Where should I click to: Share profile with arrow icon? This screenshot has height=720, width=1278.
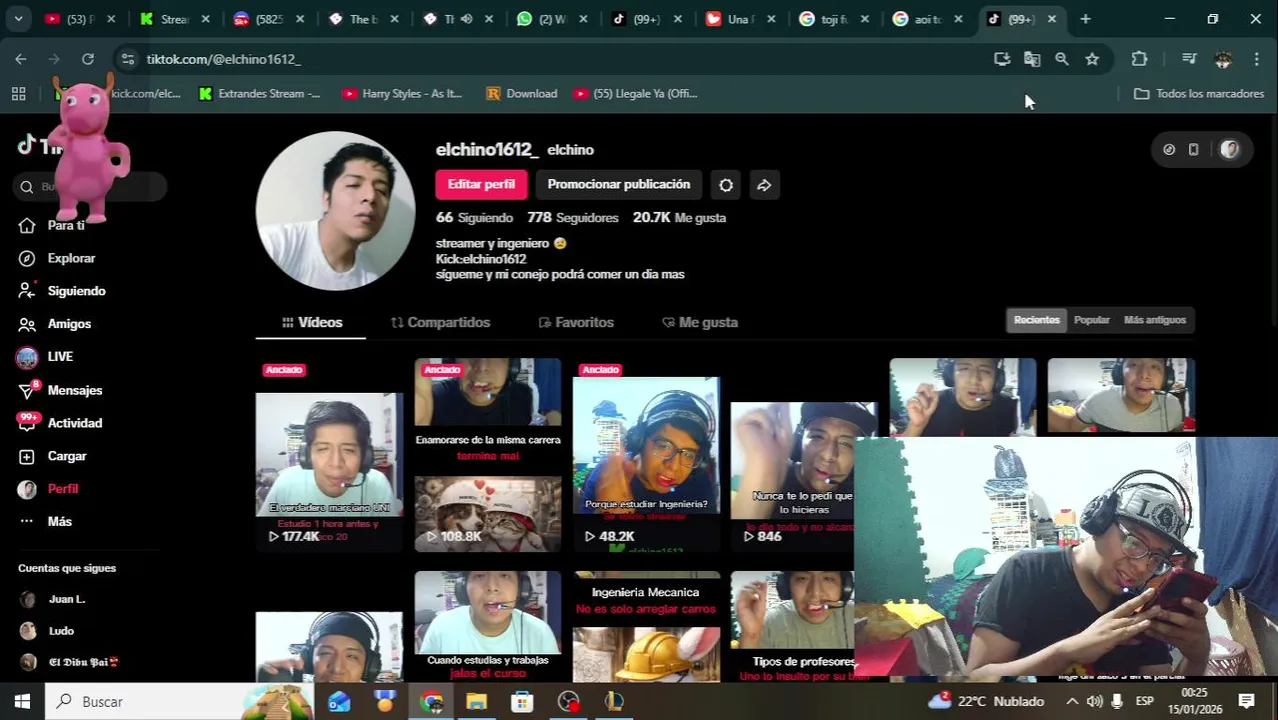coord(764,185)
